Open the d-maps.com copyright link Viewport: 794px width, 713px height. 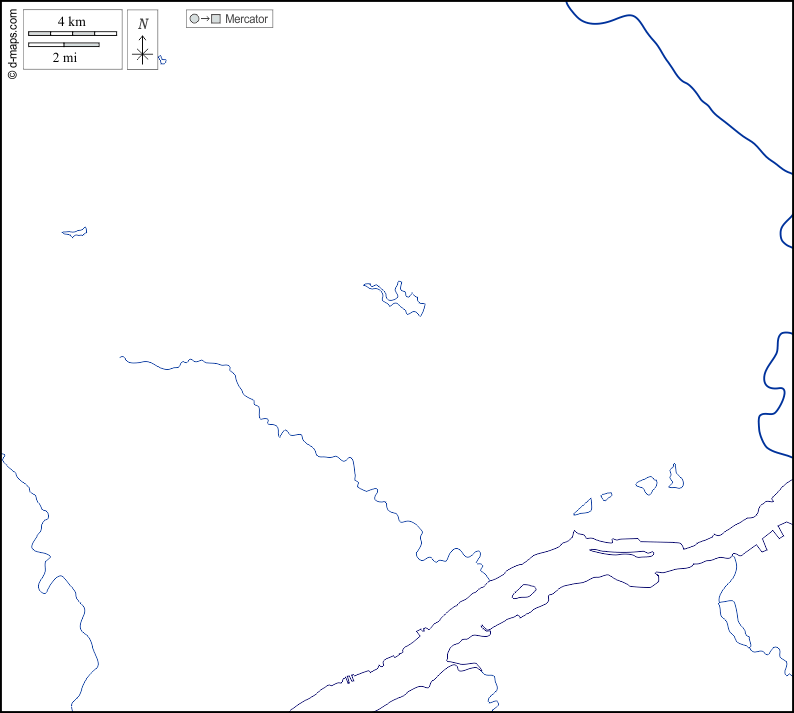click(11, 41)
